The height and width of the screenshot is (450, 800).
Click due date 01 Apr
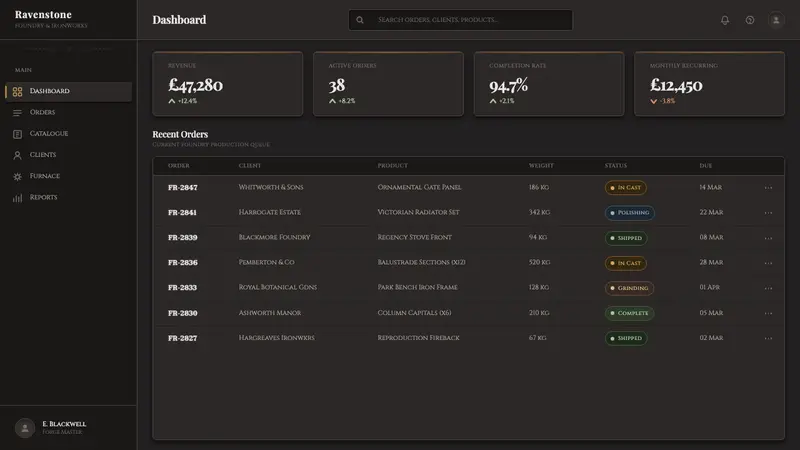tap(709, 287)
